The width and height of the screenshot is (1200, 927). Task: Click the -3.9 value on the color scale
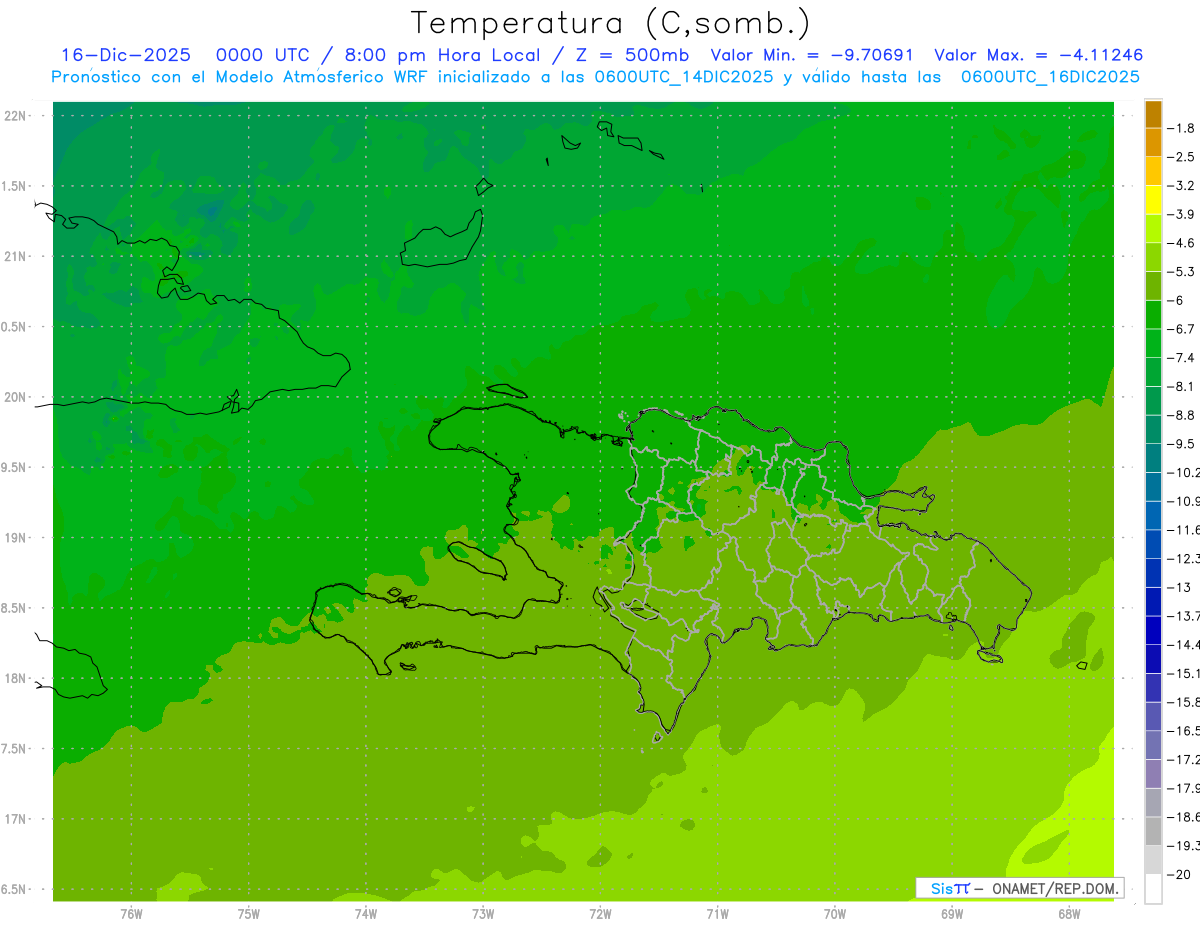pos(1182,214)
